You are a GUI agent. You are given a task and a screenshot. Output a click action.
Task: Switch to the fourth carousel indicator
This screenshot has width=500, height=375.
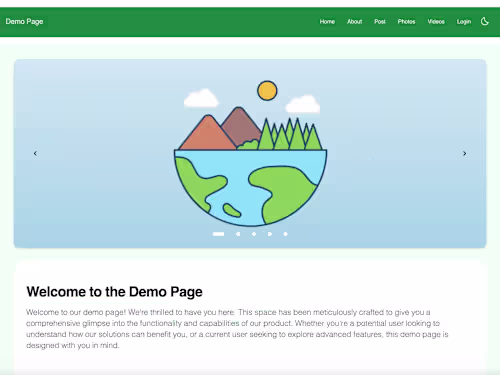(x=270, y=234)
